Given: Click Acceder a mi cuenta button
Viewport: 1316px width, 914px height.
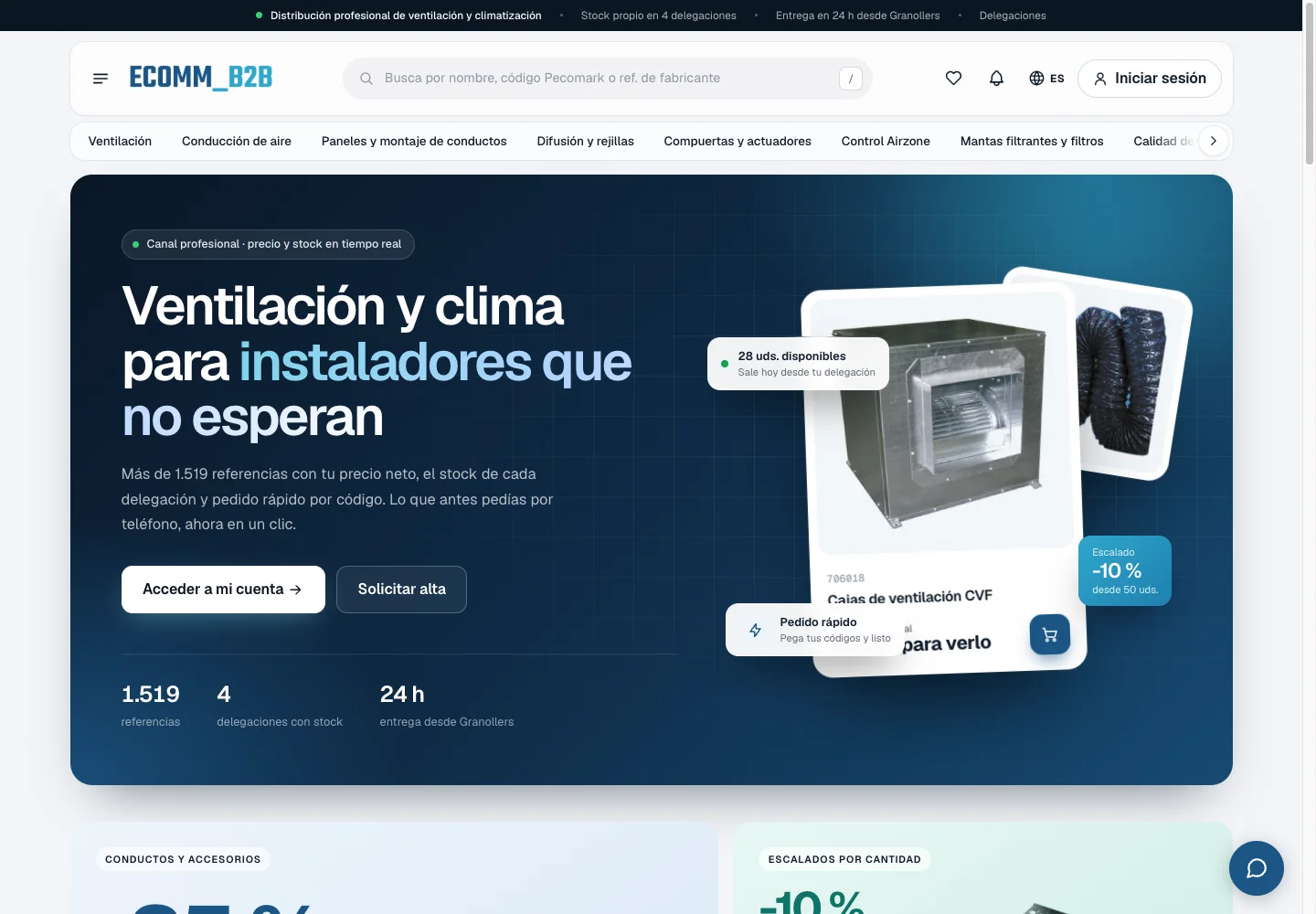Looking at the screenshot, I should 223,590.
